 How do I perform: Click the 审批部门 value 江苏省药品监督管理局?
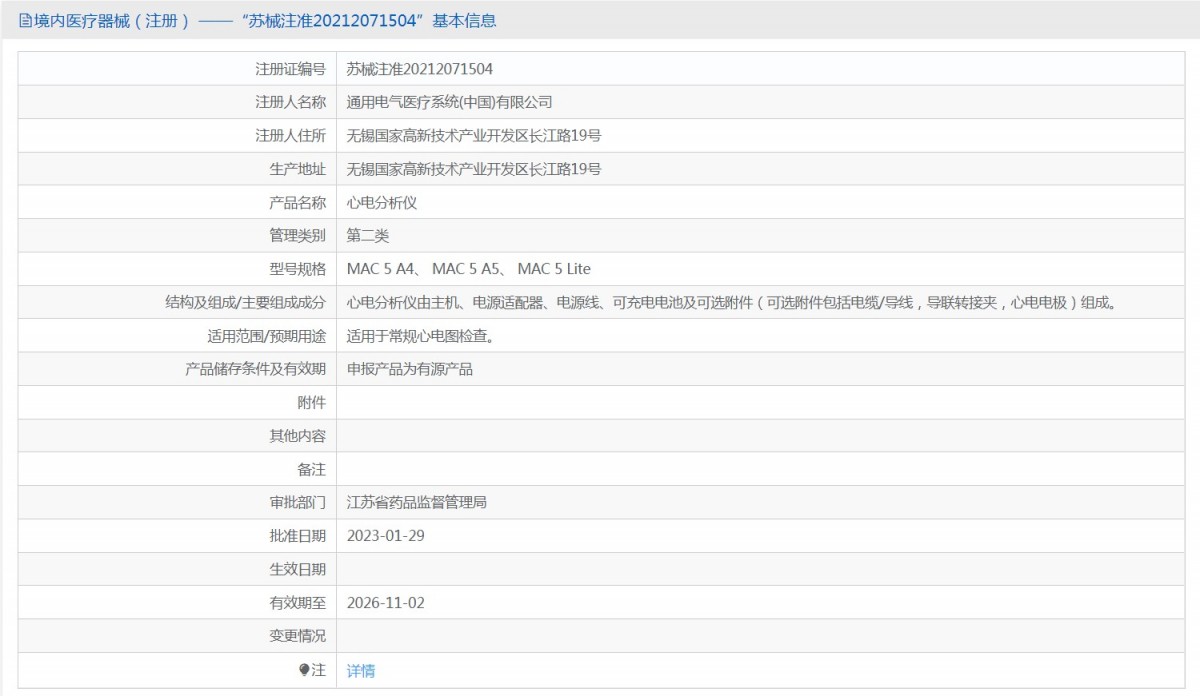click(417, 502)
